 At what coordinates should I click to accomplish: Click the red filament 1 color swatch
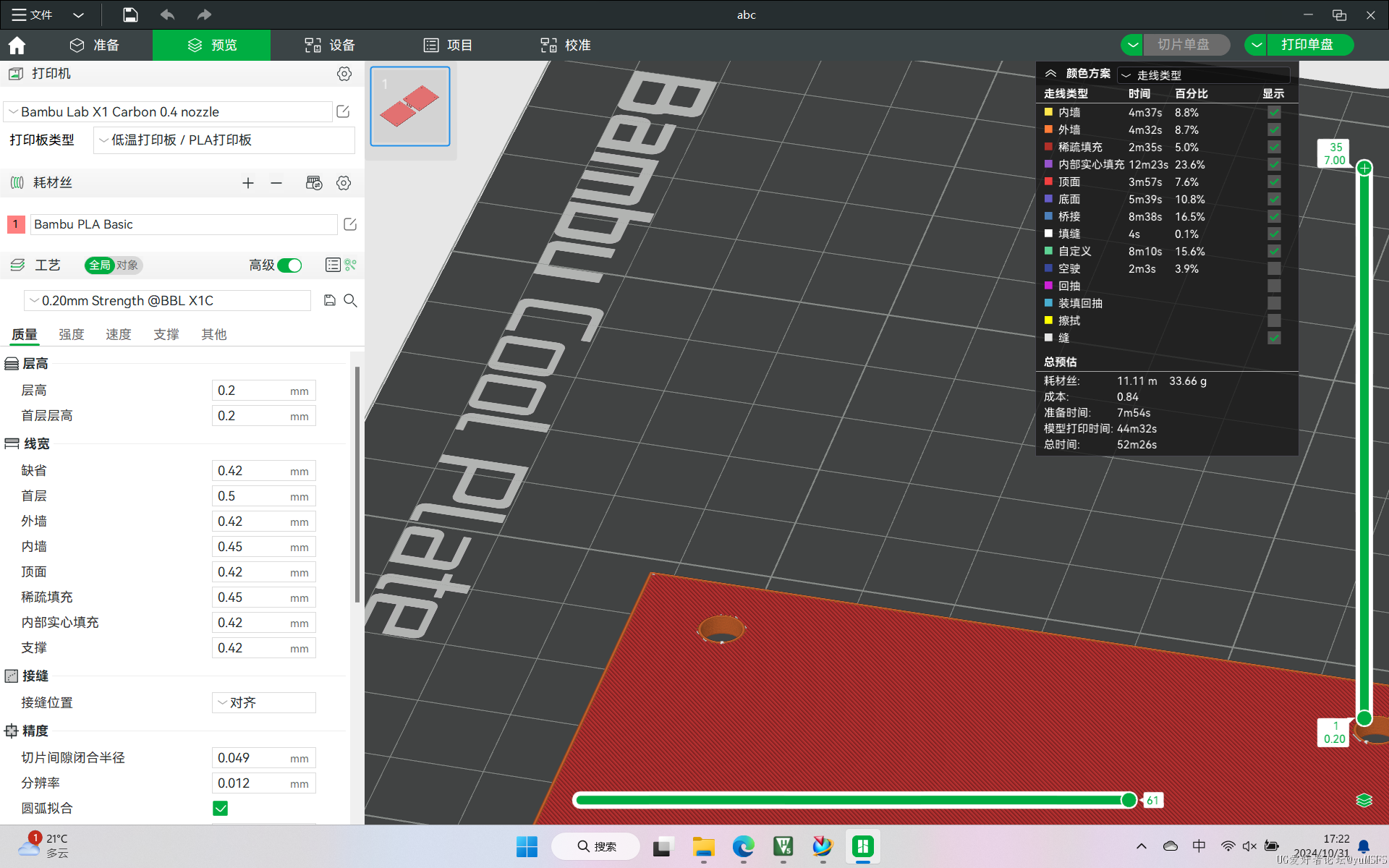pyautogui.click(x=16, y=224)
